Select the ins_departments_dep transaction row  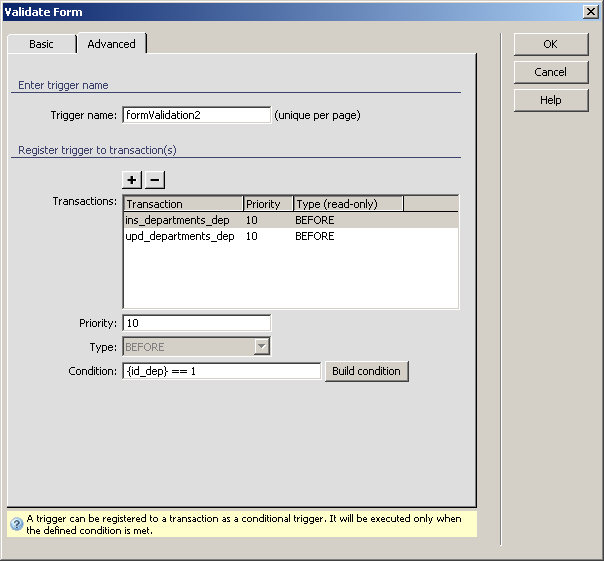pos(180,220)
